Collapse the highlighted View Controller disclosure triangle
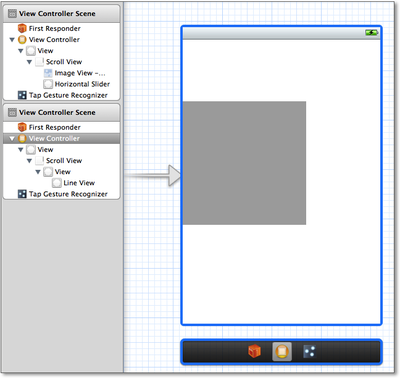Screen dimensions: 400x378 point(12,138)
